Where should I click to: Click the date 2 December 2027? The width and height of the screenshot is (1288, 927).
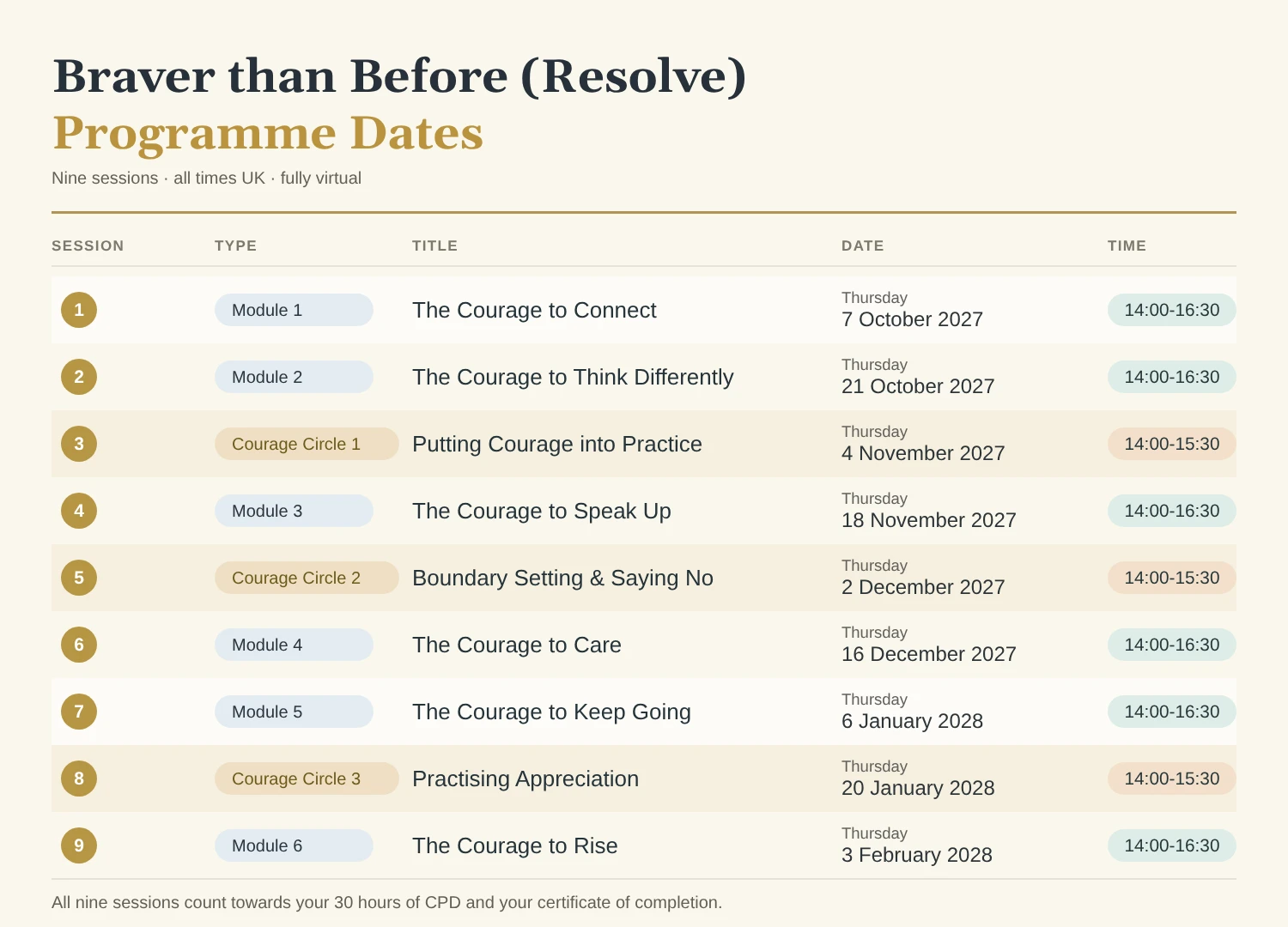pos(923,587)
